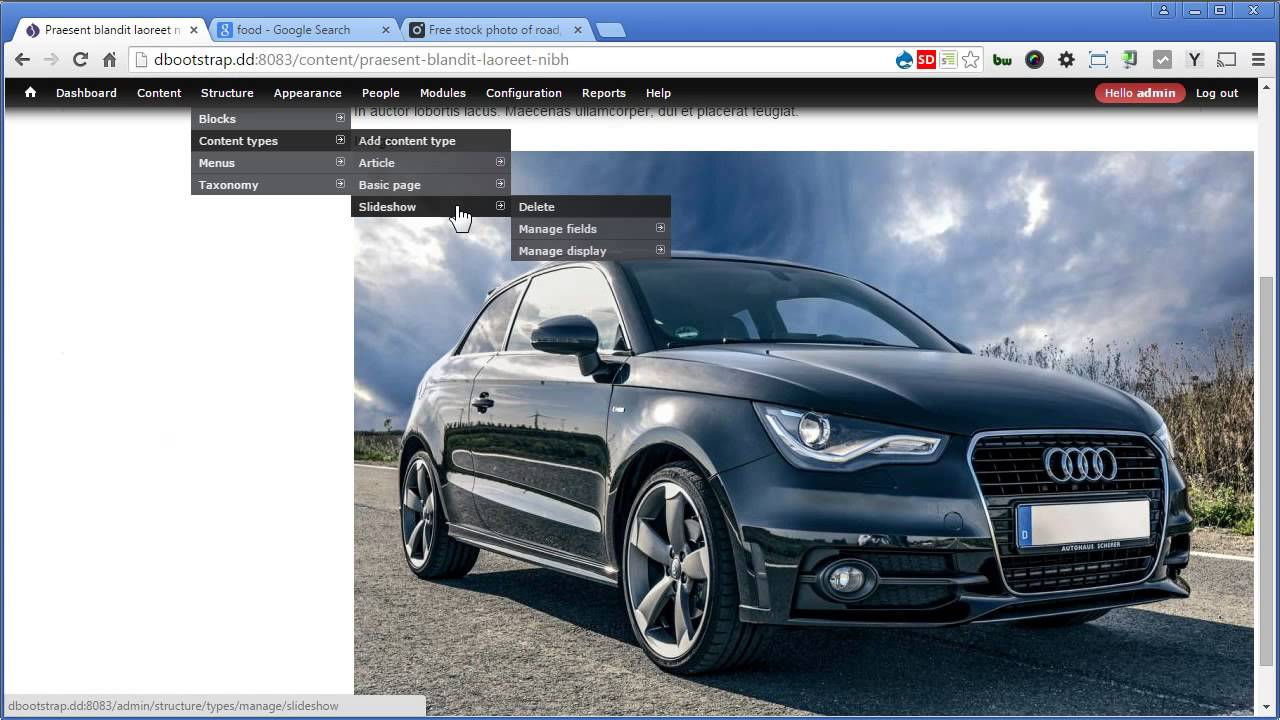The image size is (1280, 720).
Task: Expand the Manage fields submenu arrow
Action: point(660,228)
